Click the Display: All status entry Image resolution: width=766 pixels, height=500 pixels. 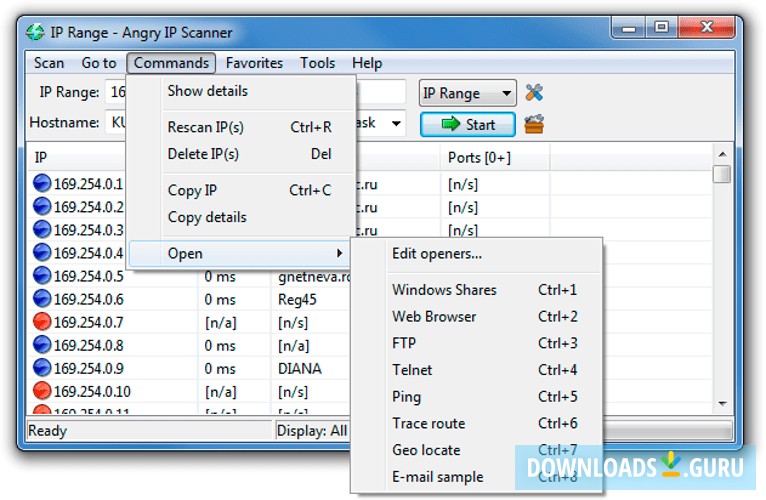(x=312, y=431)
